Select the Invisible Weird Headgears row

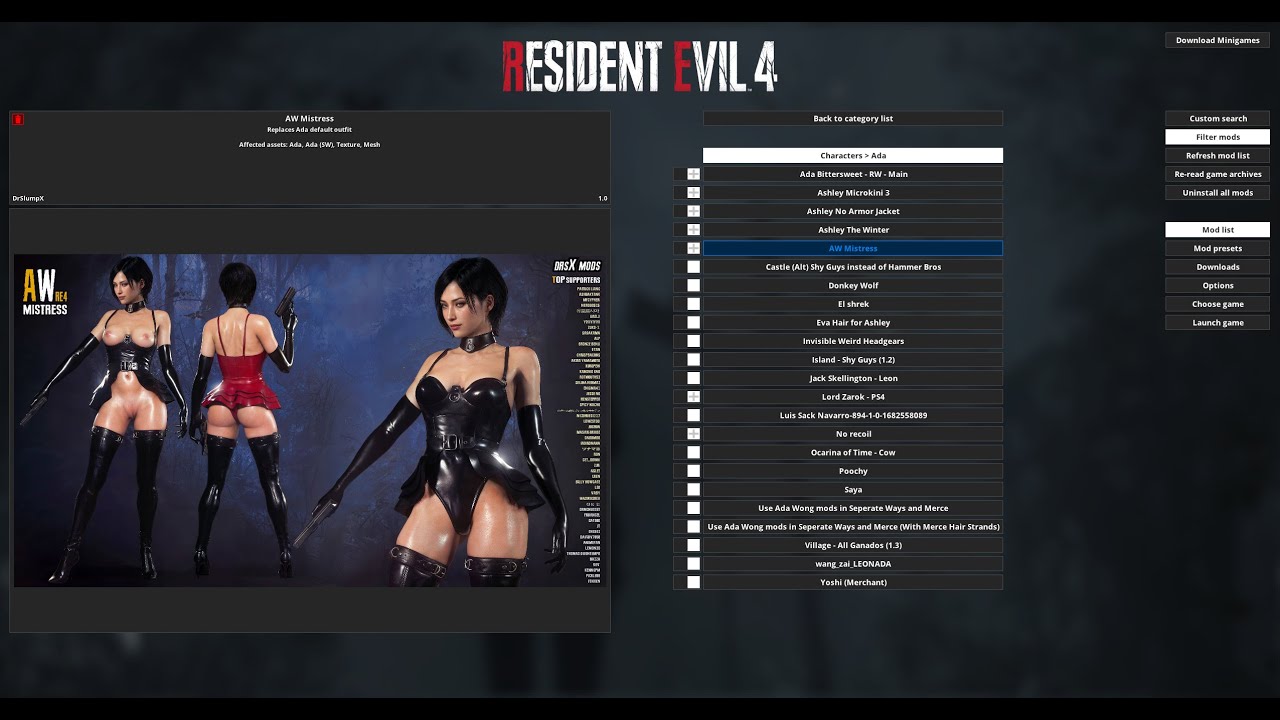click(853, 341)
